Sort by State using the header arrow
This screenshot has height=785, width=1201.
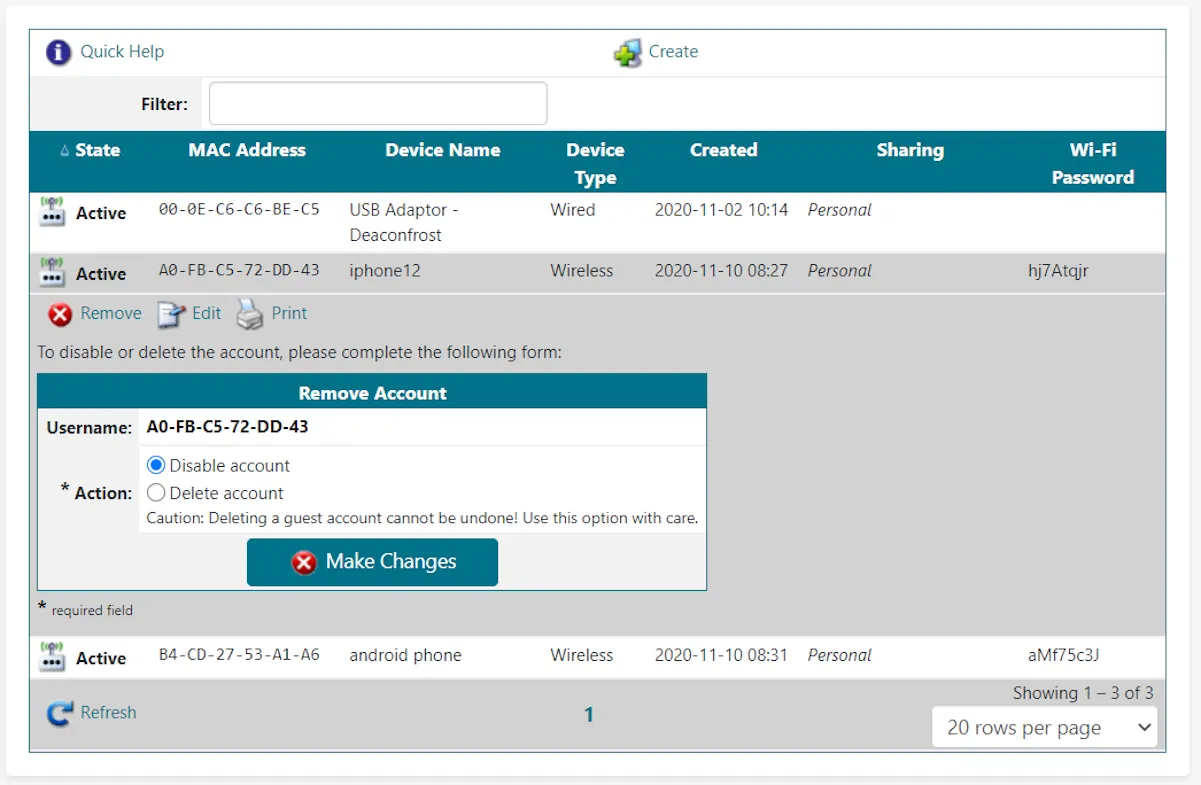66,150
